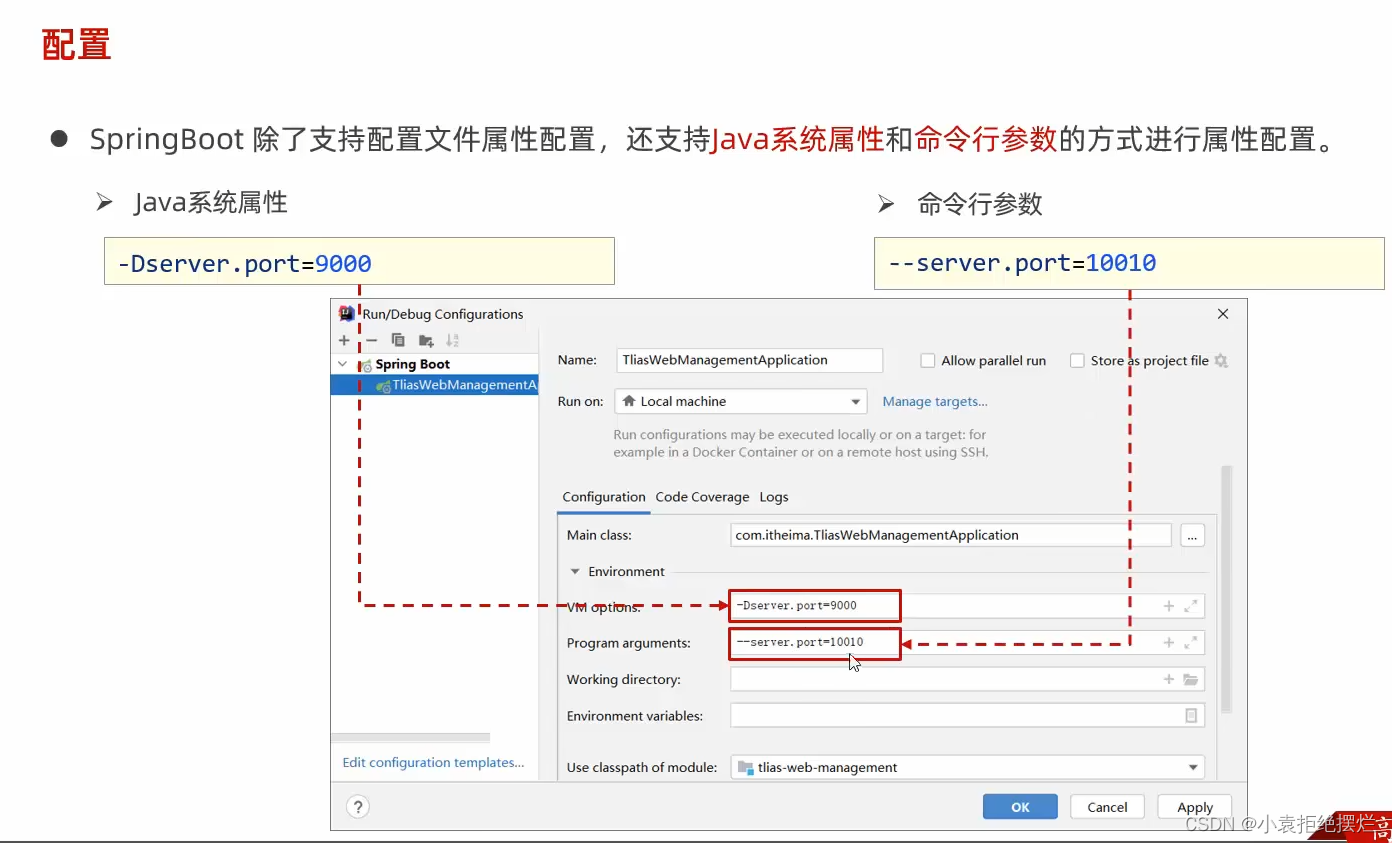
Task: Click 'Run/Debug Configurations' title text
Action: [x=443, y=313]
